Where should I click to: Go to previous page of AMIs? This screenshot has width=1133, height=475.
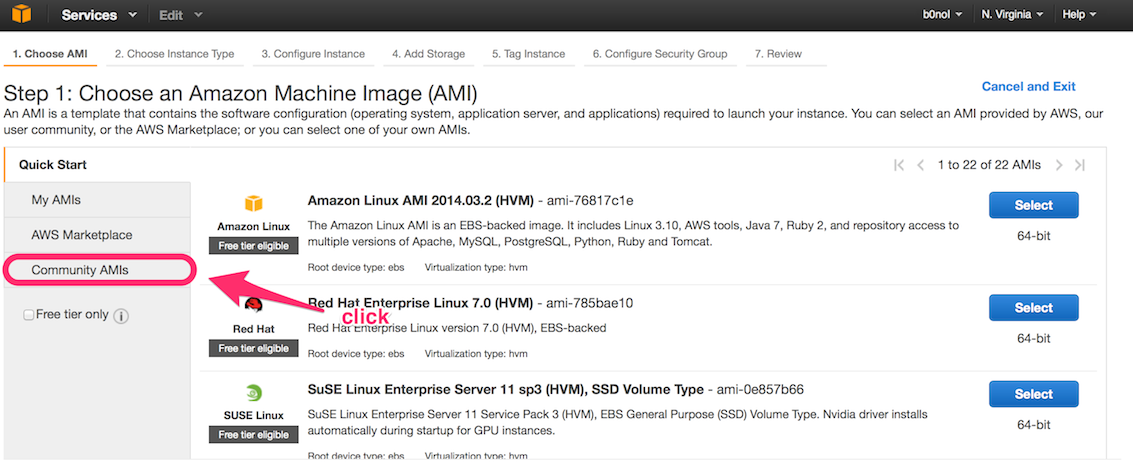point(921,165)
